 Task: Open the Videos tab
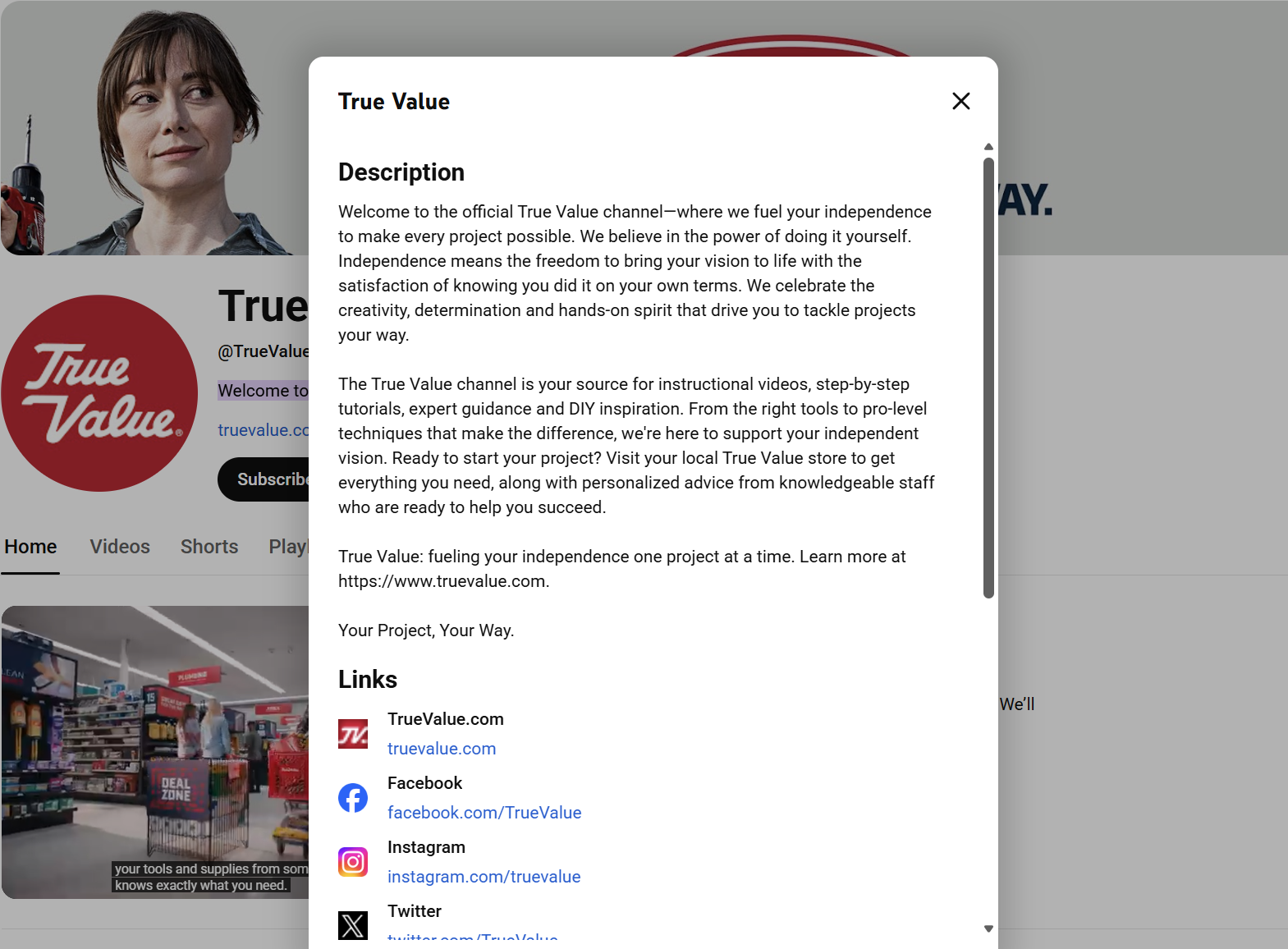[120, 547]
